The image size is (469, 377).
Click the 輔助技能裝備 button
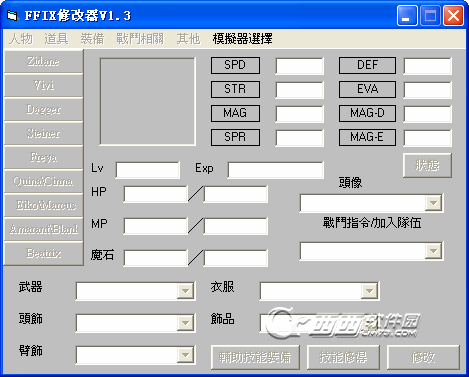click(255, 357)
